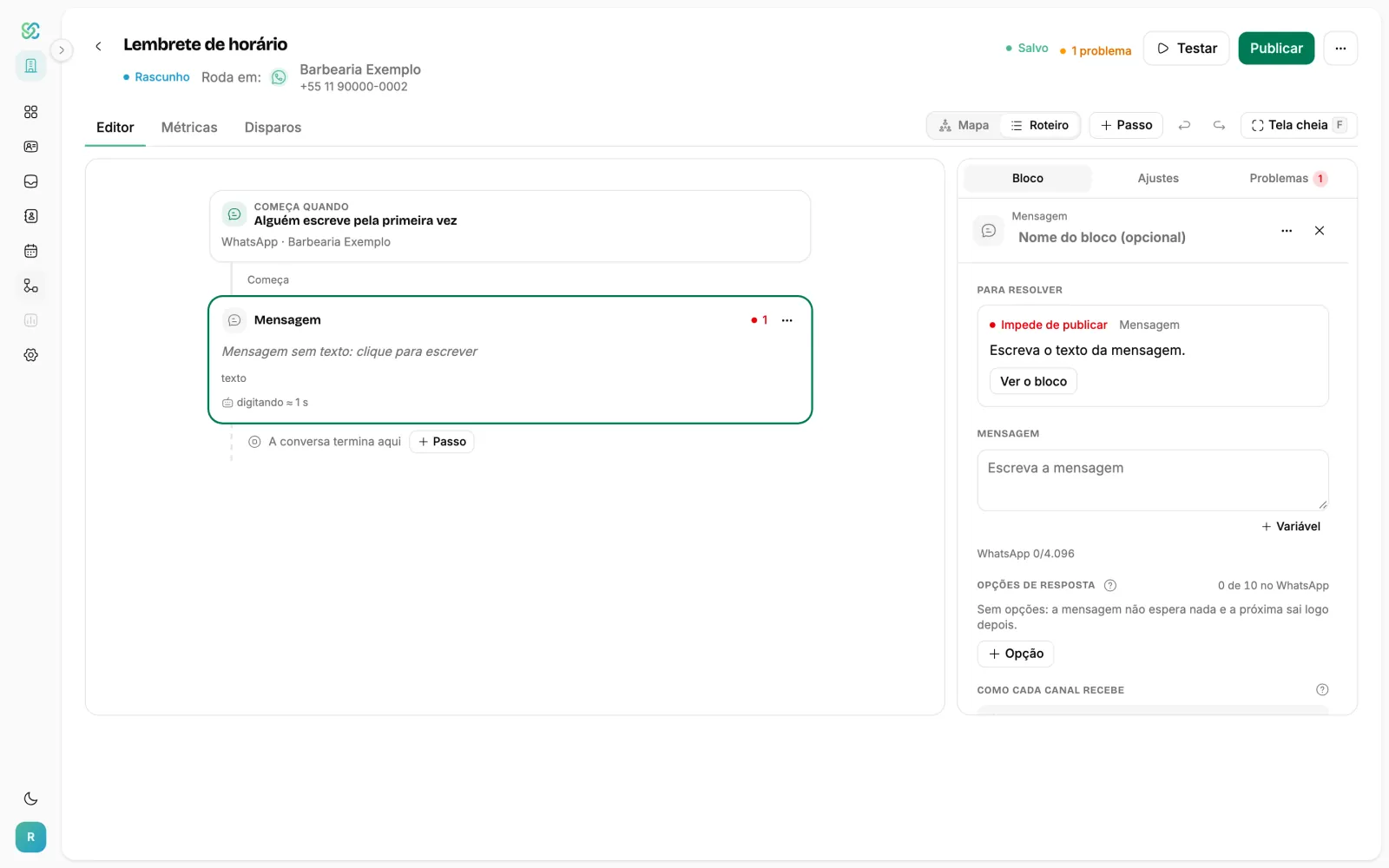1389x868 pixels.
Task: Open the Mensagem block options menu
Action: click(x=787, y=320)
